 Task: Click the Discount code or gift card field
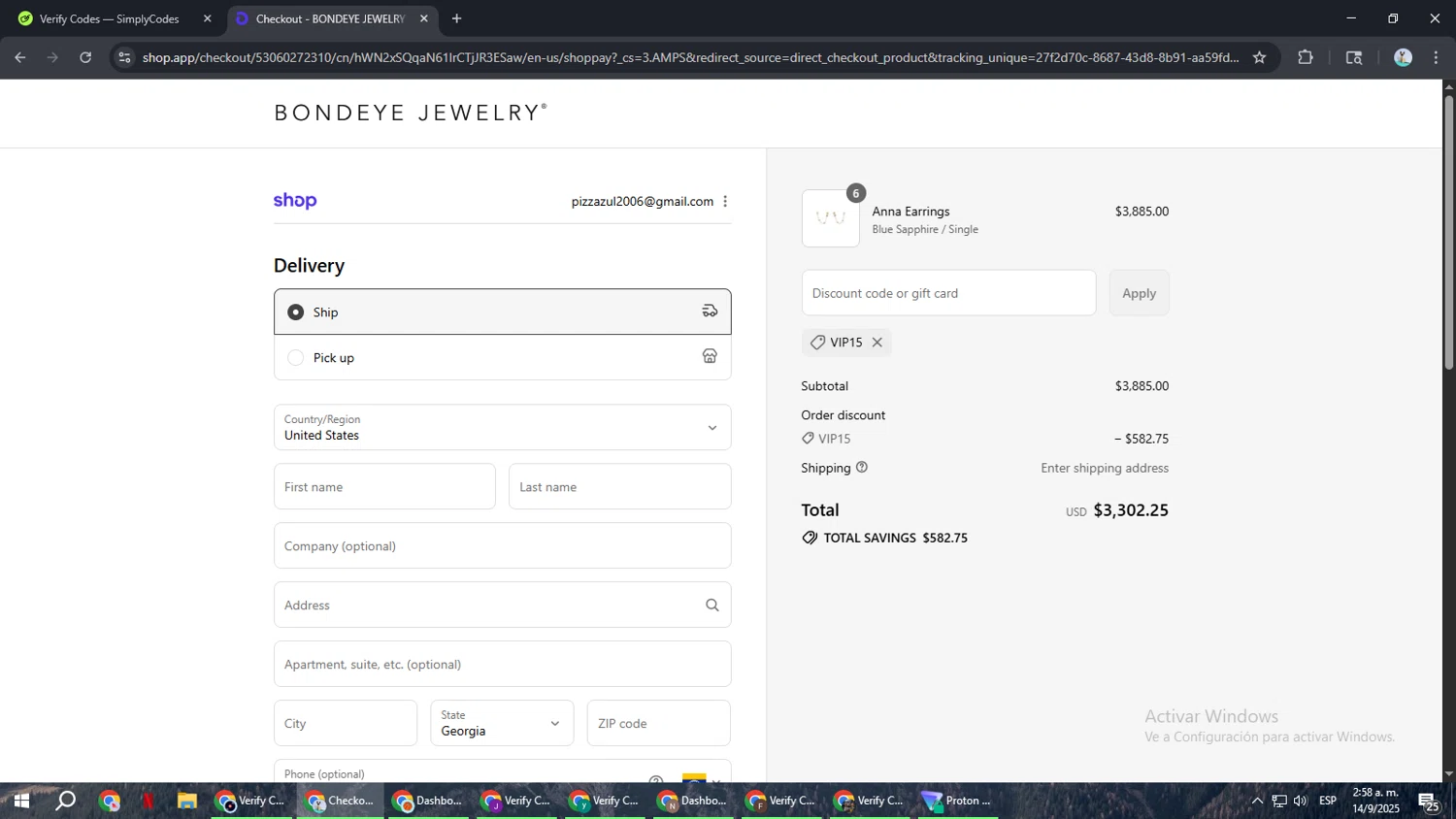pyautogui.click(x=948, y=293)
